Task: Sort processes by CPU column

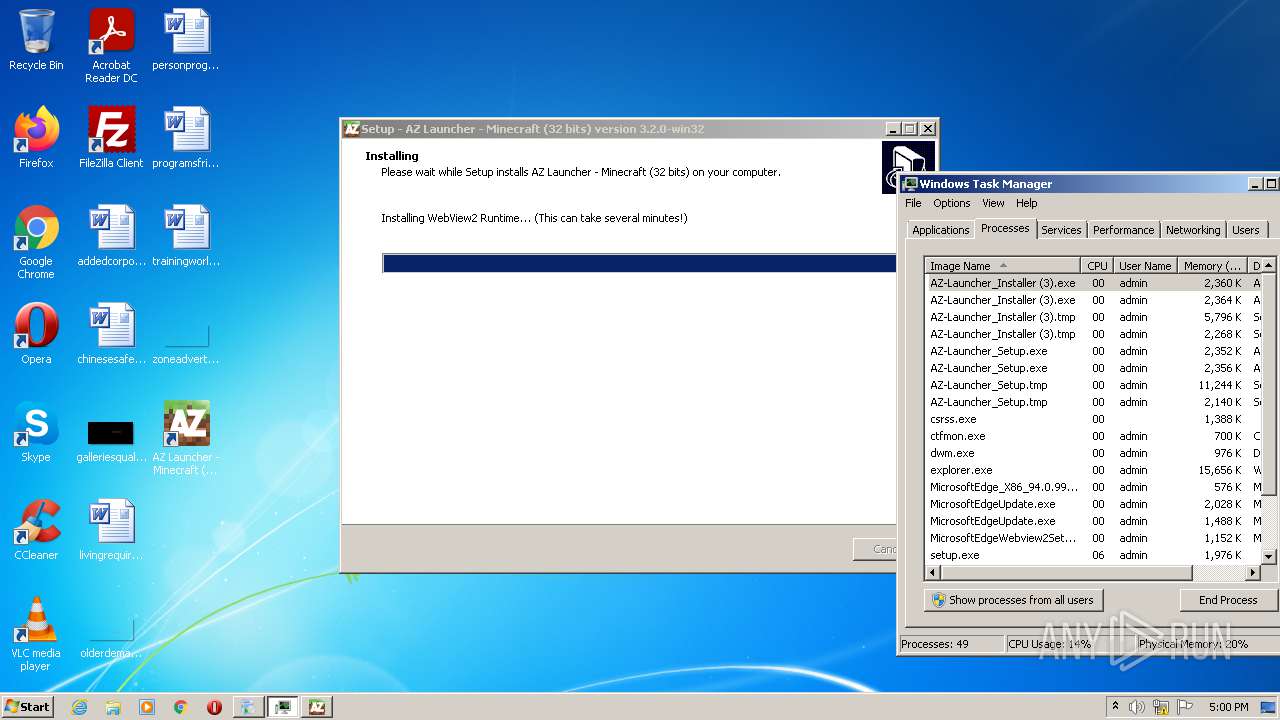Action: click(1097, 266)
